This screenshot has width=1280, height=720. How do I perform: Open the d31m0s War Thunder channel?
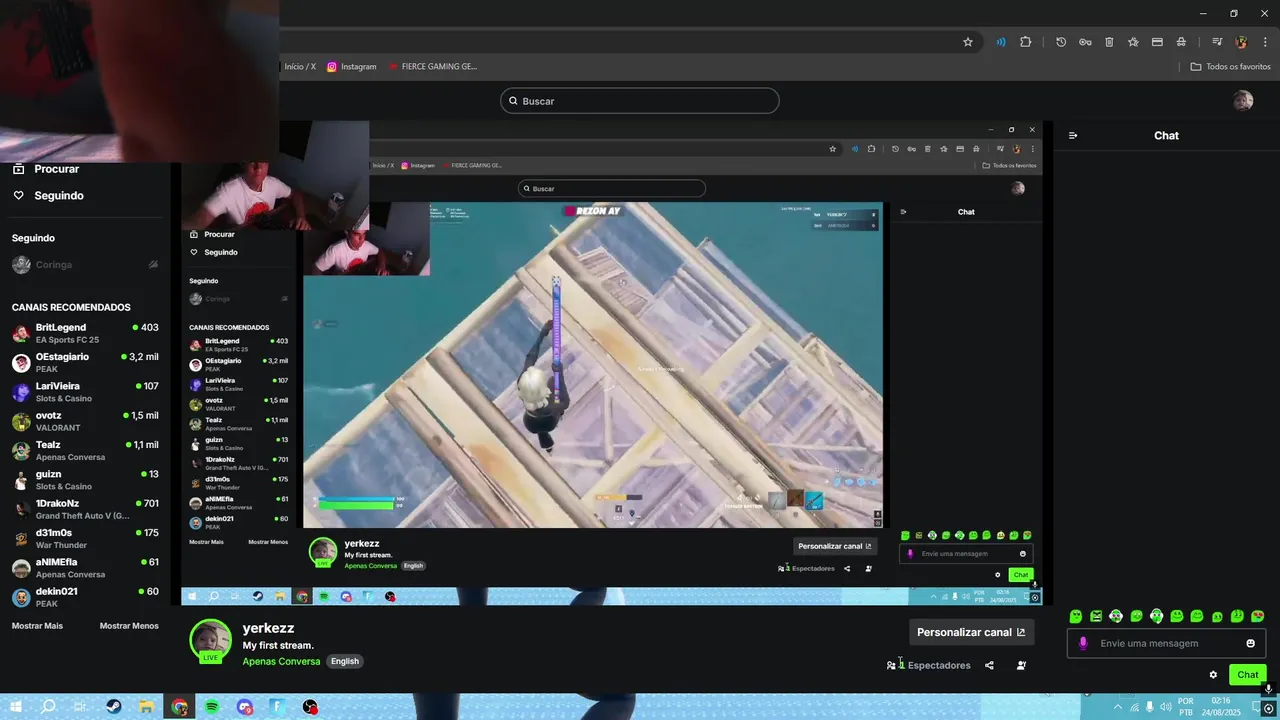click(85, 538)
